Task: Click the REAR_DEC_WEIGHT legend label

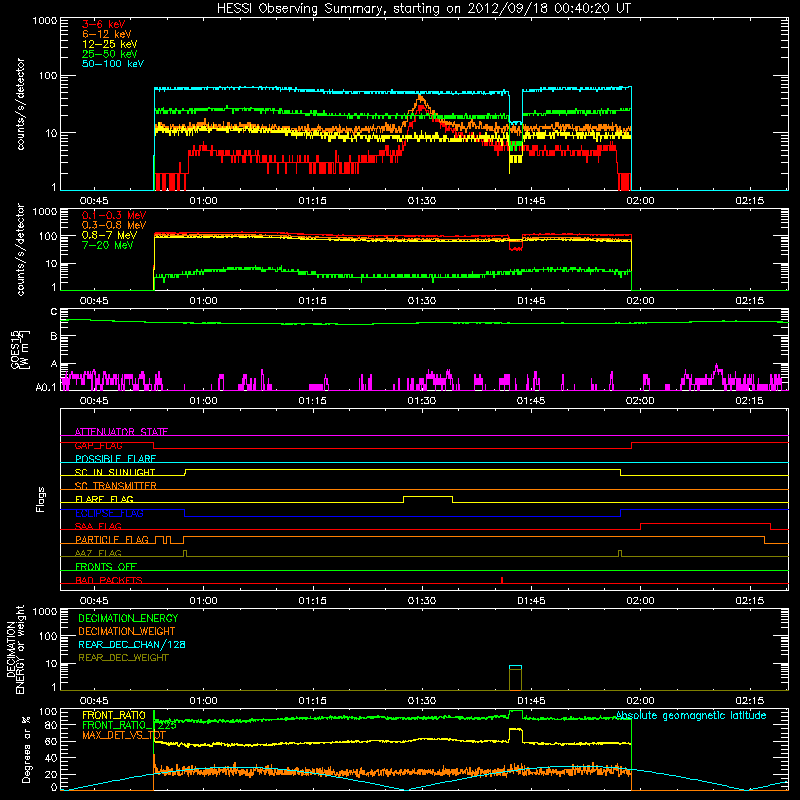Action: point(123,658)
